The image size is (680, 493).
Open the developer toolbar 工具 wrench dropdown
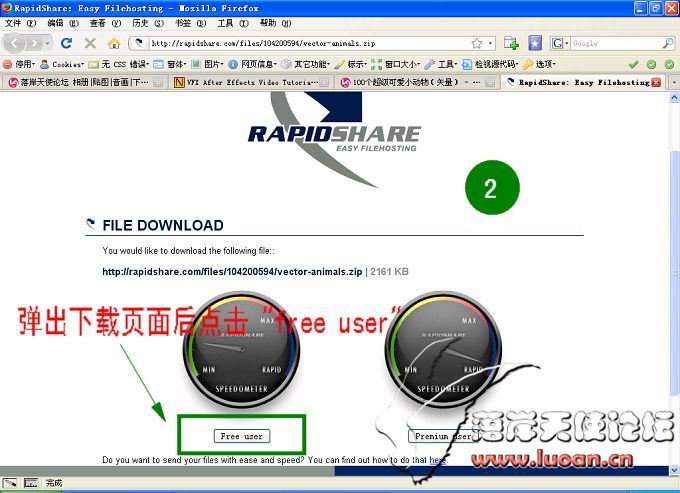(441, 64)
